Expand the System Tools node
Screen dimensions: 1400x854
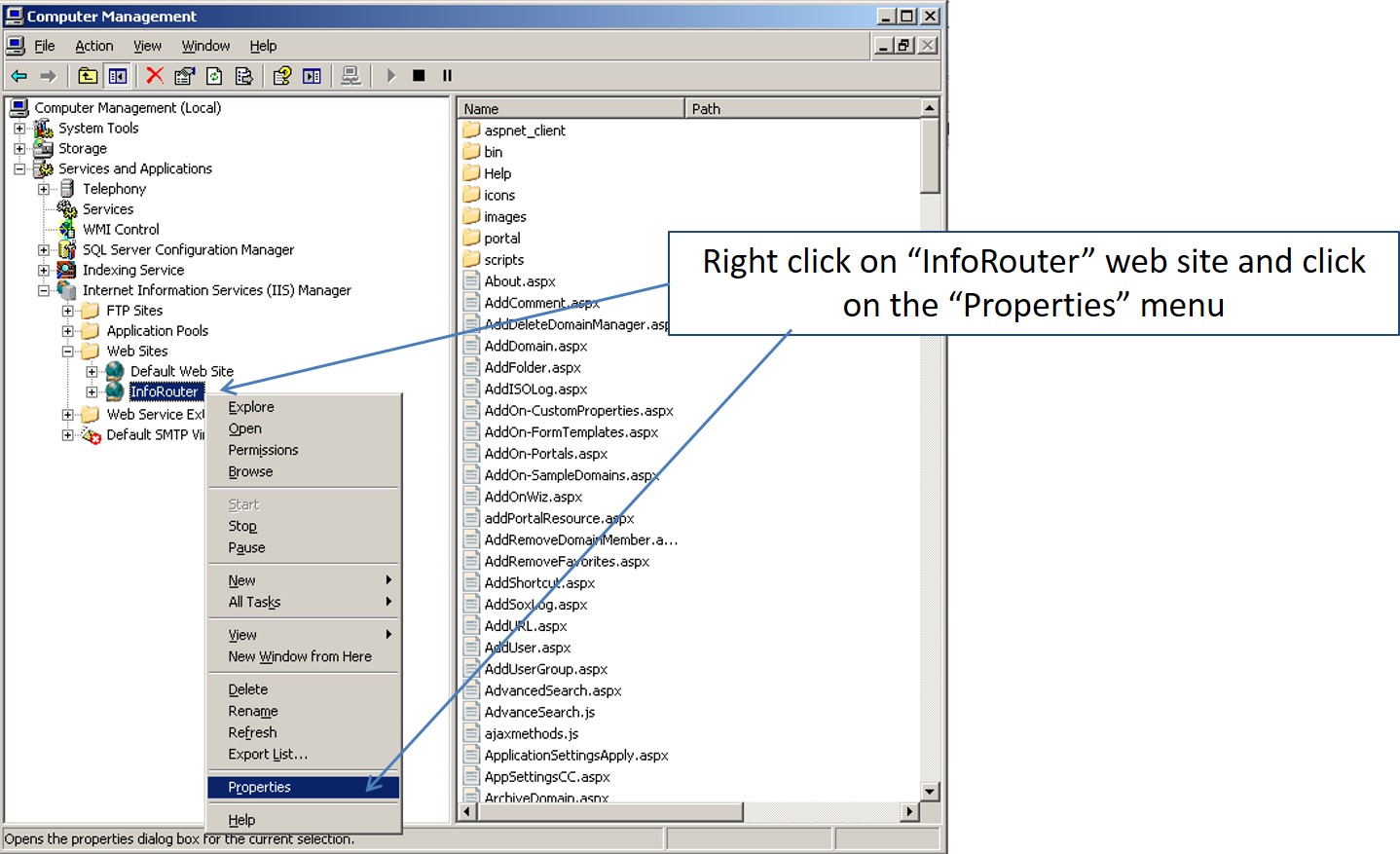click(19, 128)
